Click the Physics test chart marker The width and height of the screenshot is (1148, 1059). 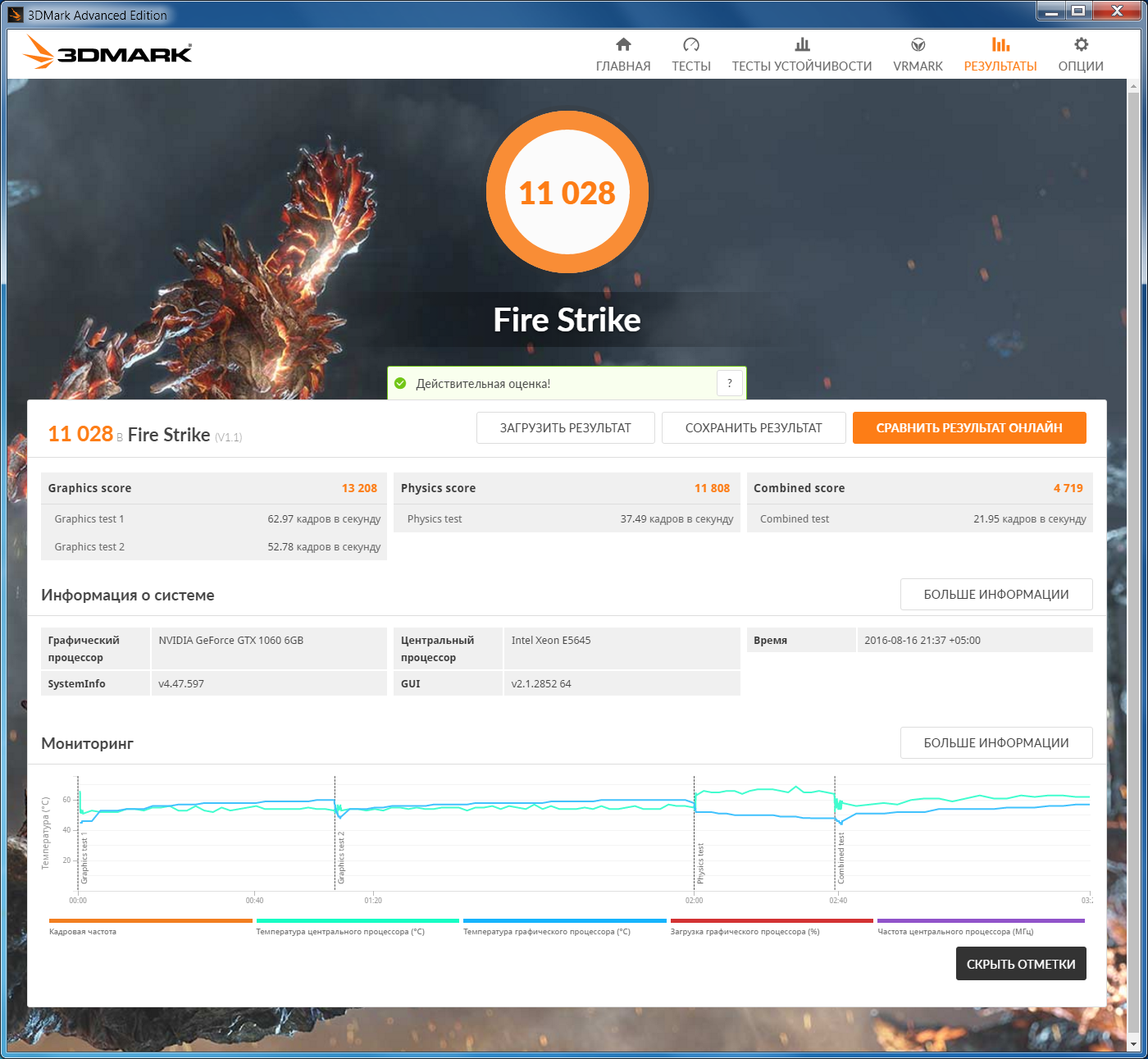click(700, 863)
